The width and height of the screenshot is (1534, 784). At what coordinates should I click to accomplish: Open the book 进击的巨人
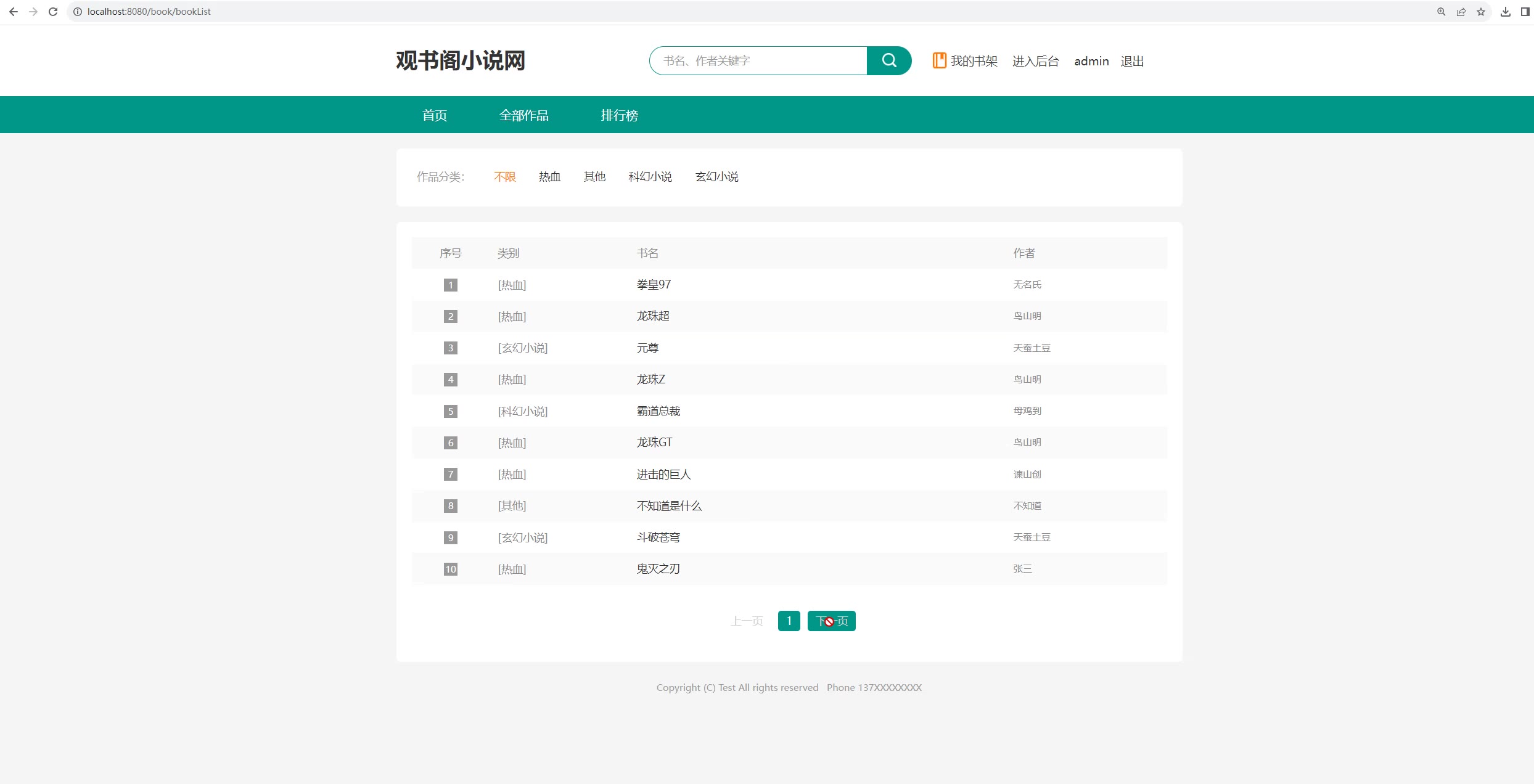click(x=663, y=475)
